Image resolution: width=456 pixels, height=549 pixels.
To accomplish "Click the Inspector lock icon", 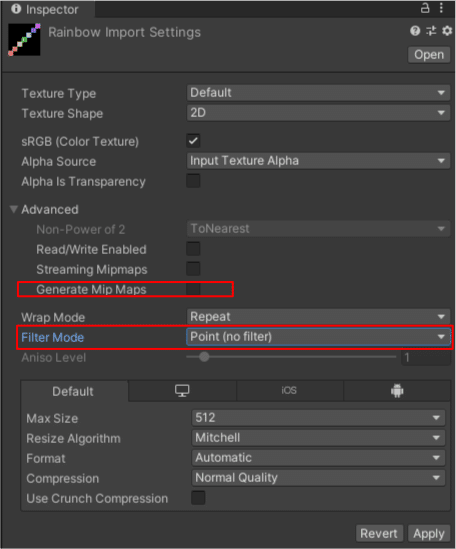I will pyautogui.click(x=425, y=8).
